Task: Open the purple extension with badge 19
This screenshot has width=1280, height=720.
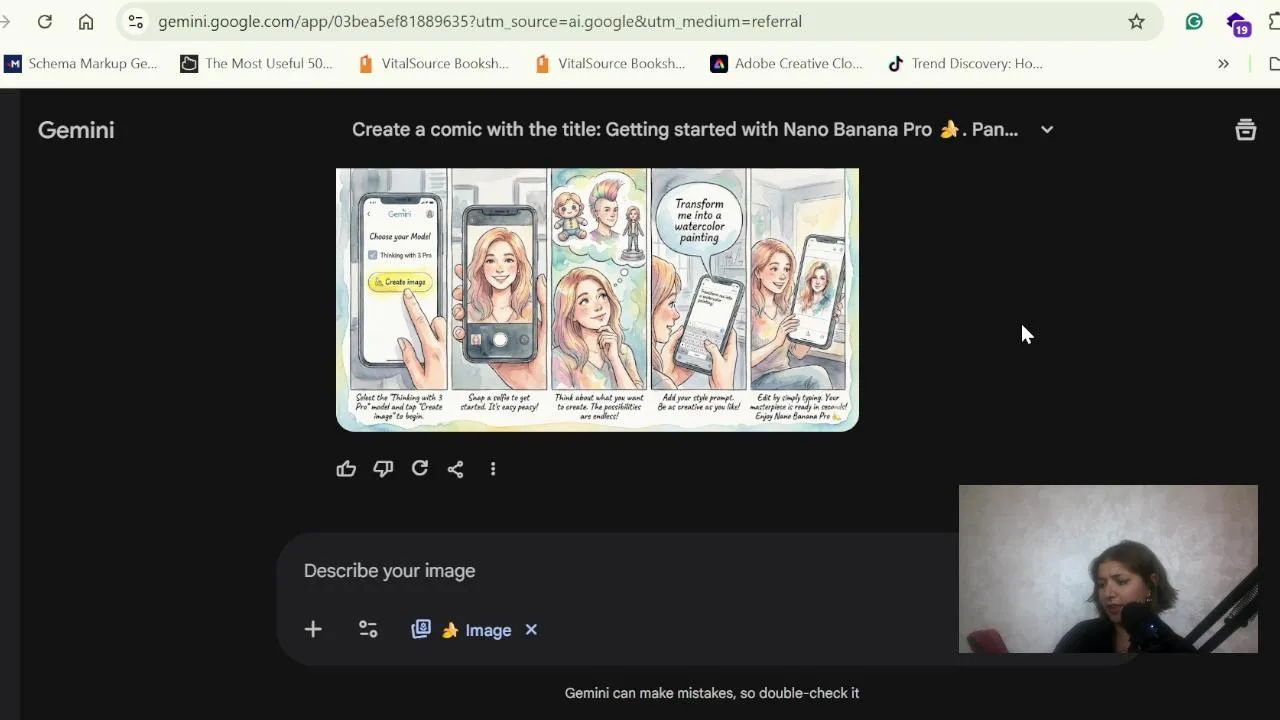Action: [x=1238, y=23]
